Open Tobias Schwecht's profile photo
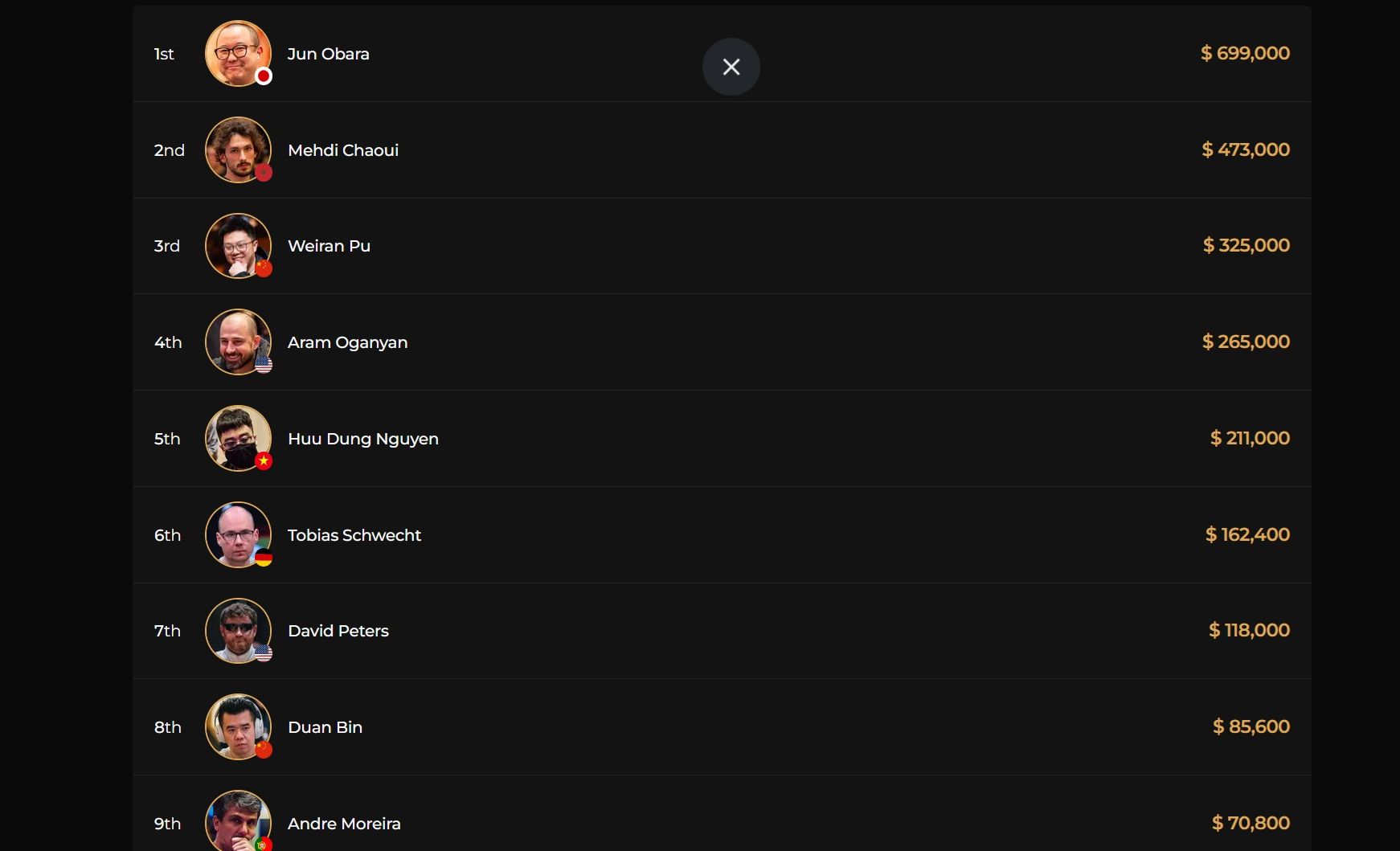1400x851 pixels. pos(237,534)
